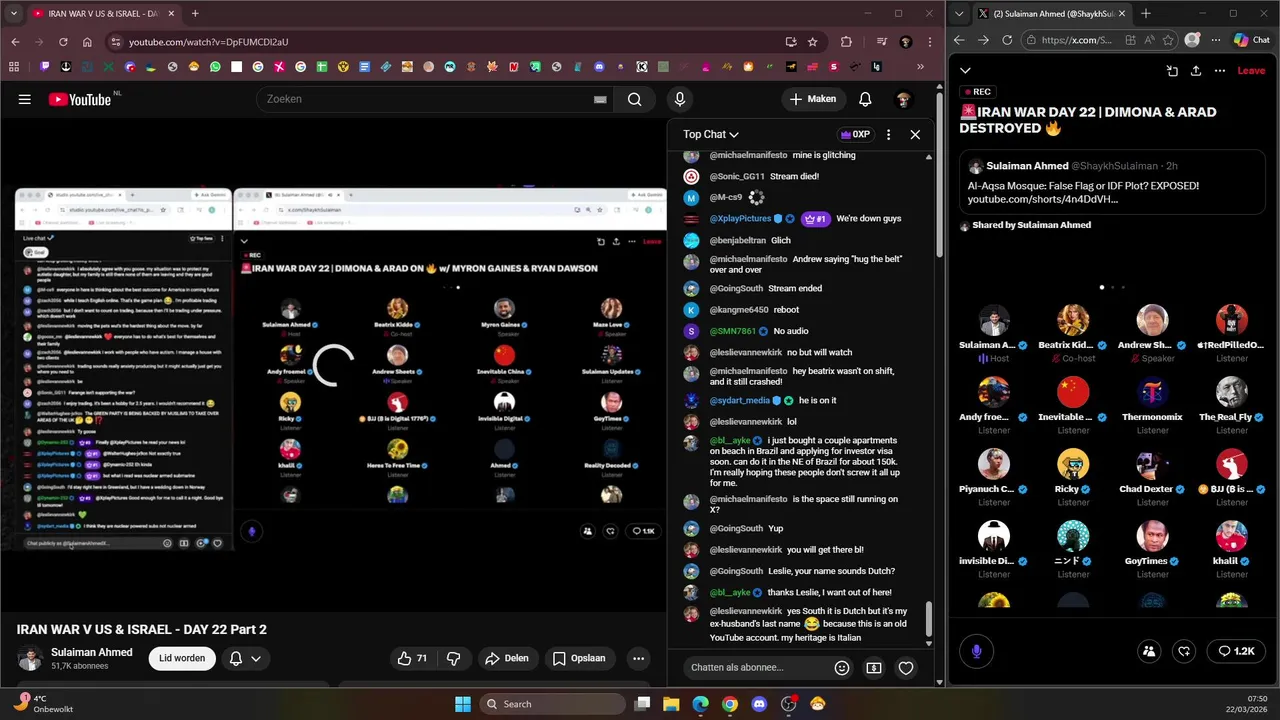Expand the subscription notification bell dropdown

pyautogui.click(x=245, y=658)
